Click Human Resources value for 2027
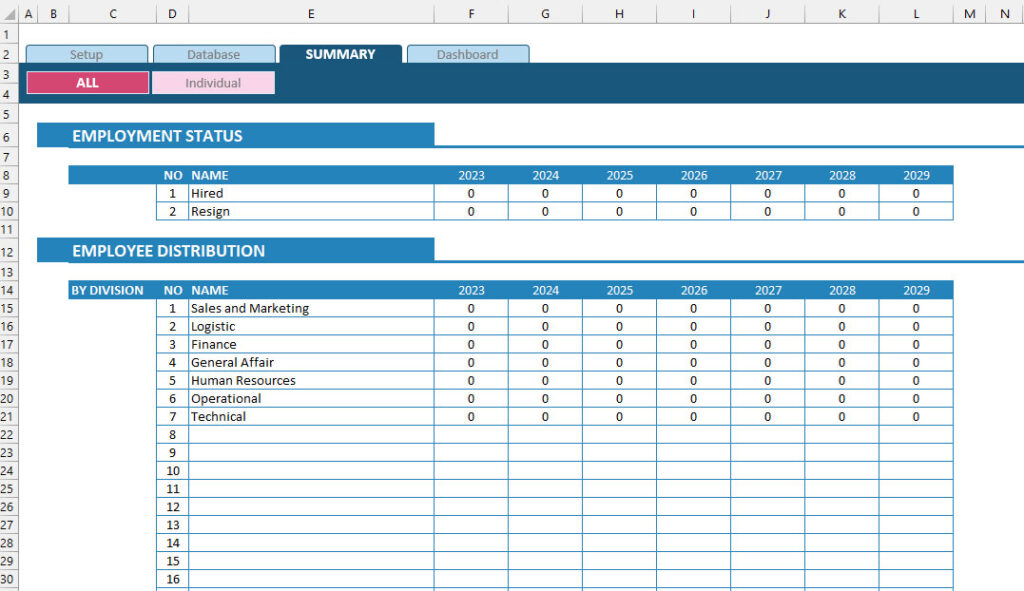The width and height of the screenshot is (1024, 591). 767,381
